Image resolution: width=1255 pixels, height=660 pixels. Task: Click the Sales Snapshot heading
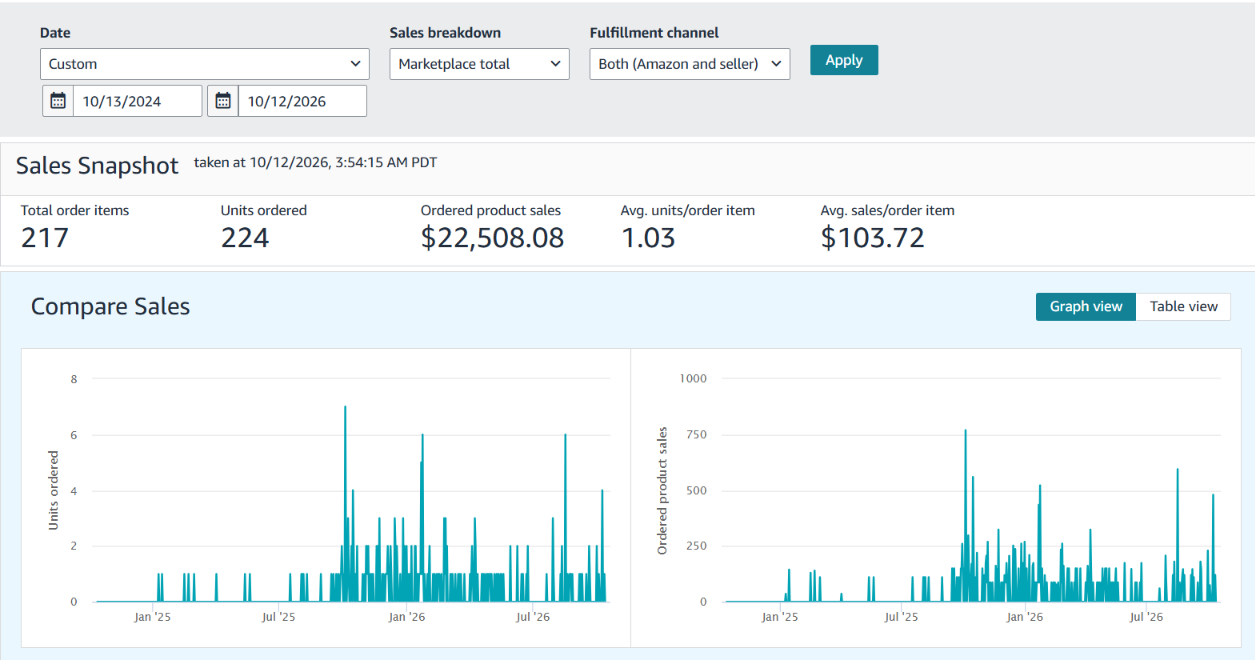(x=97, y=166)
